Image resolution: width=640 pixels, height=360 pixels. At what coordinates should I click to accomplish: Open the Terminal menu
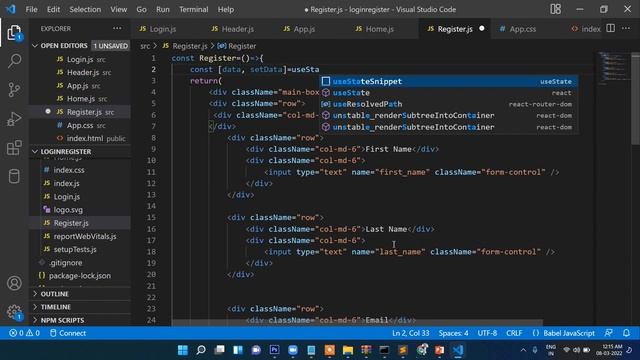(193, 9)
